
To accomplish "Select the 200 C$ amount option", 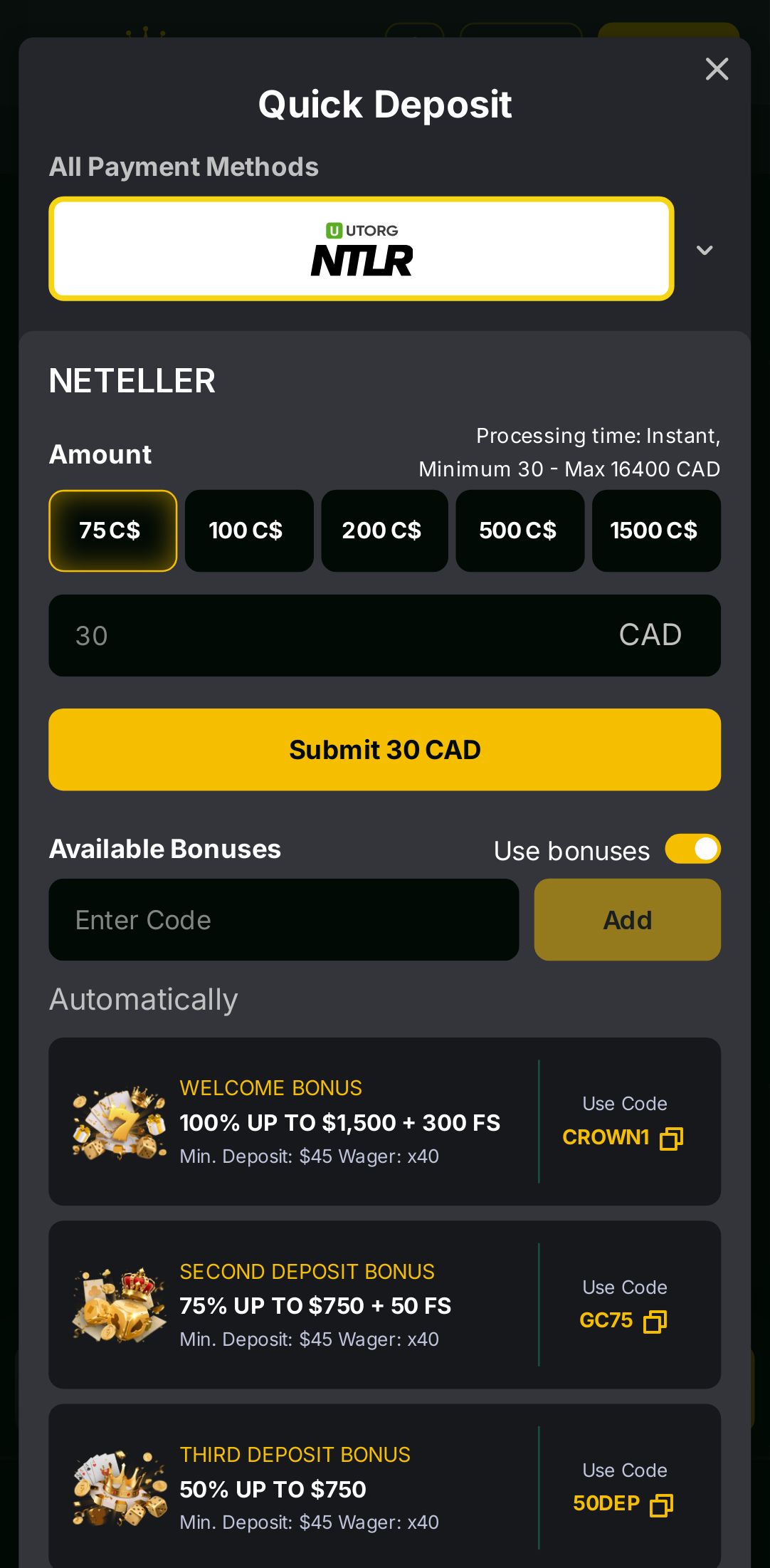I will 384,530.
